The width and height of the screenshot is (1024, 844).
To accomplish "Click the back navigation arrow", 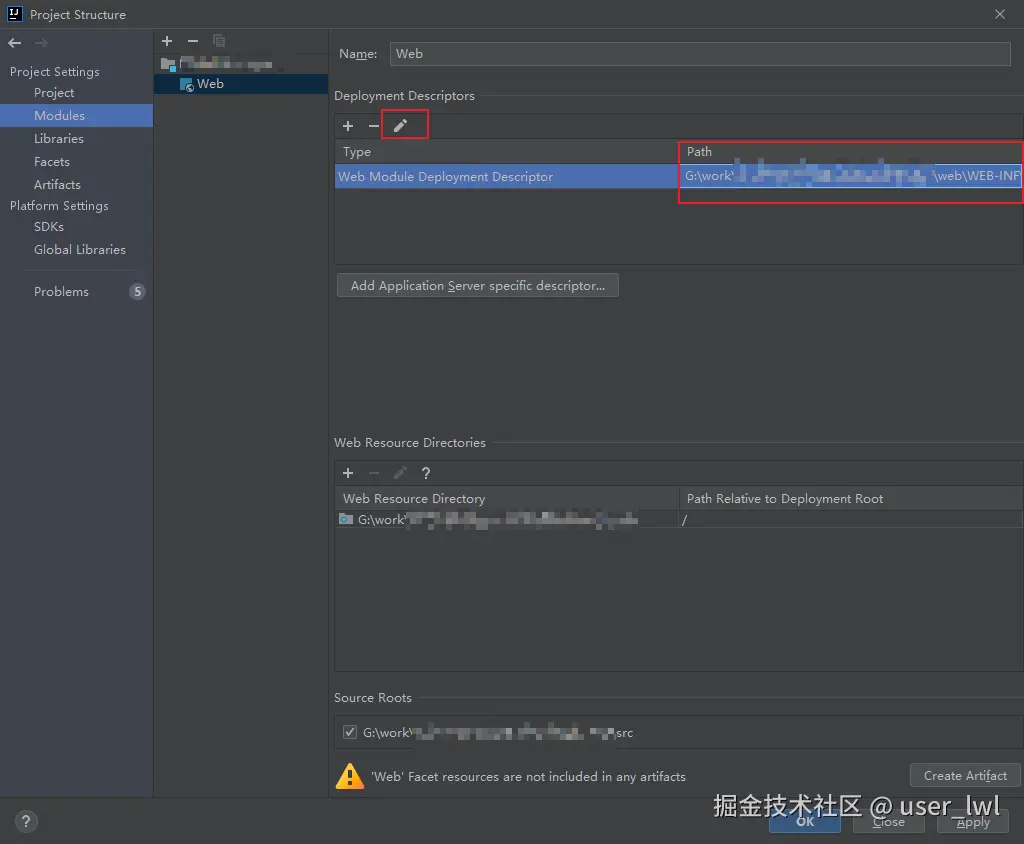I will (14, 43).
